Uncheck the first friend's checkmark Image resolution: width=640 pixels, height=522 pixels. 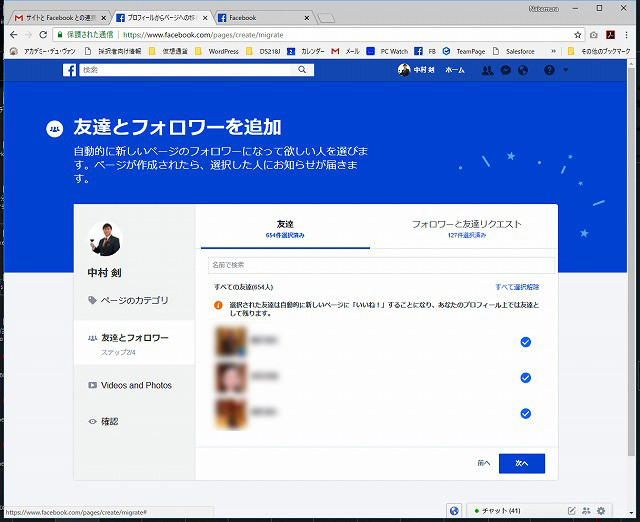[525, 342]
